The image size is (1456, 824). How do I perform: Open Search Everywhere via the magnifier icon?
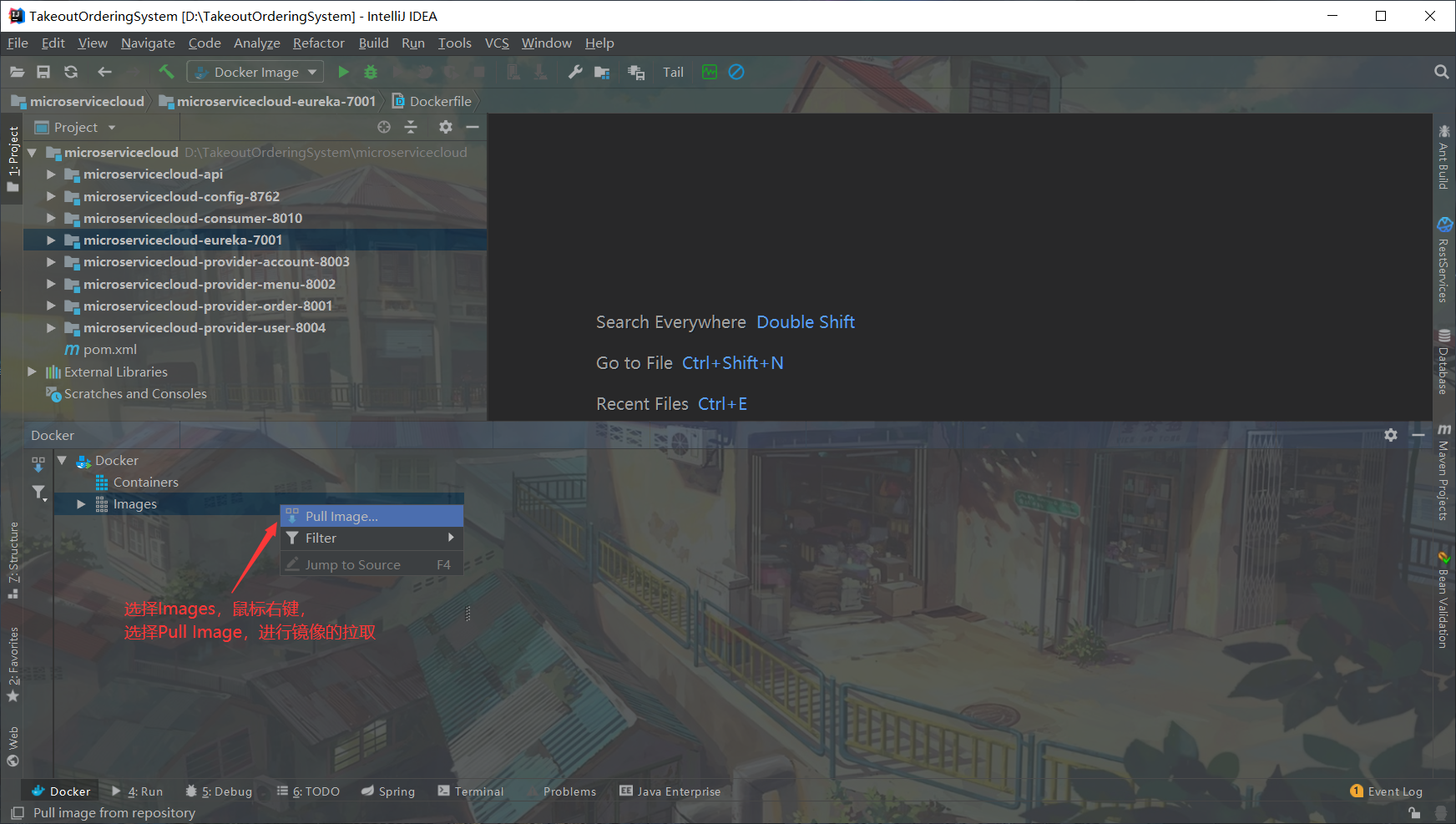[1442, 72]
